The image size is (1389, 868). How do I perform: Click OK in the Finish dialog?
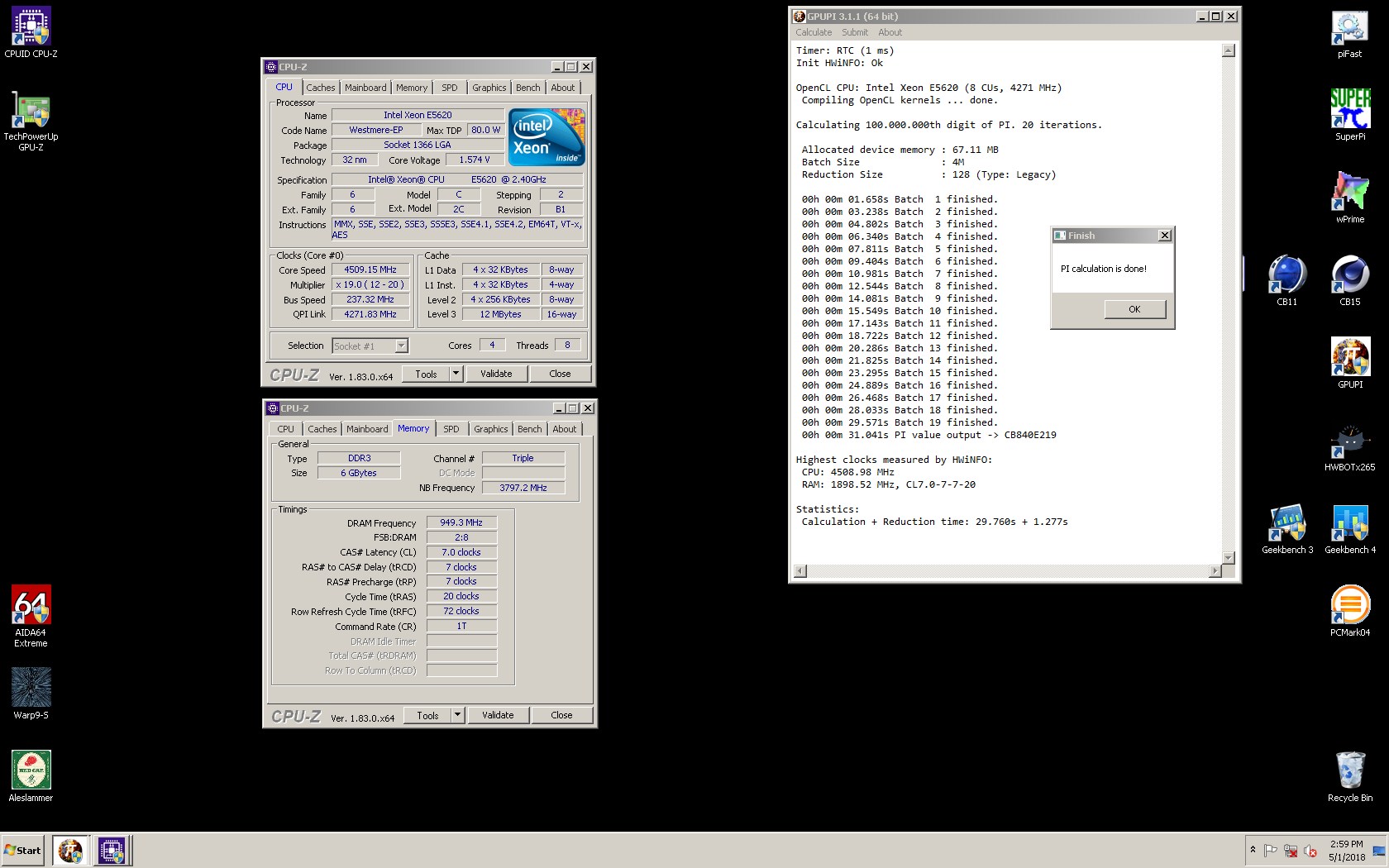point(1134,309)
